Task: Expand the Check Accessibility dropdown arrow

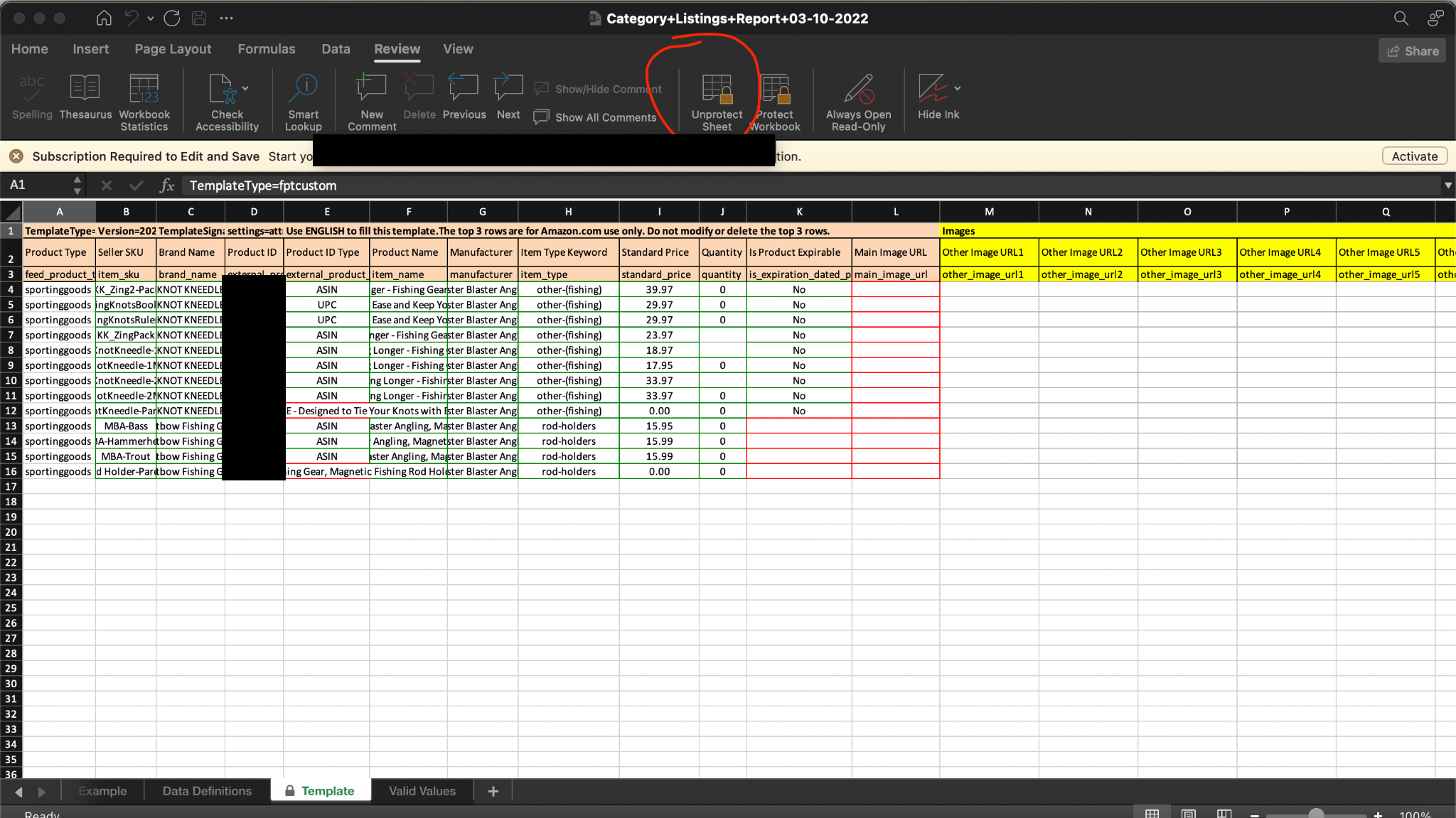Action: pyautogui.click(x=245, y=88)
